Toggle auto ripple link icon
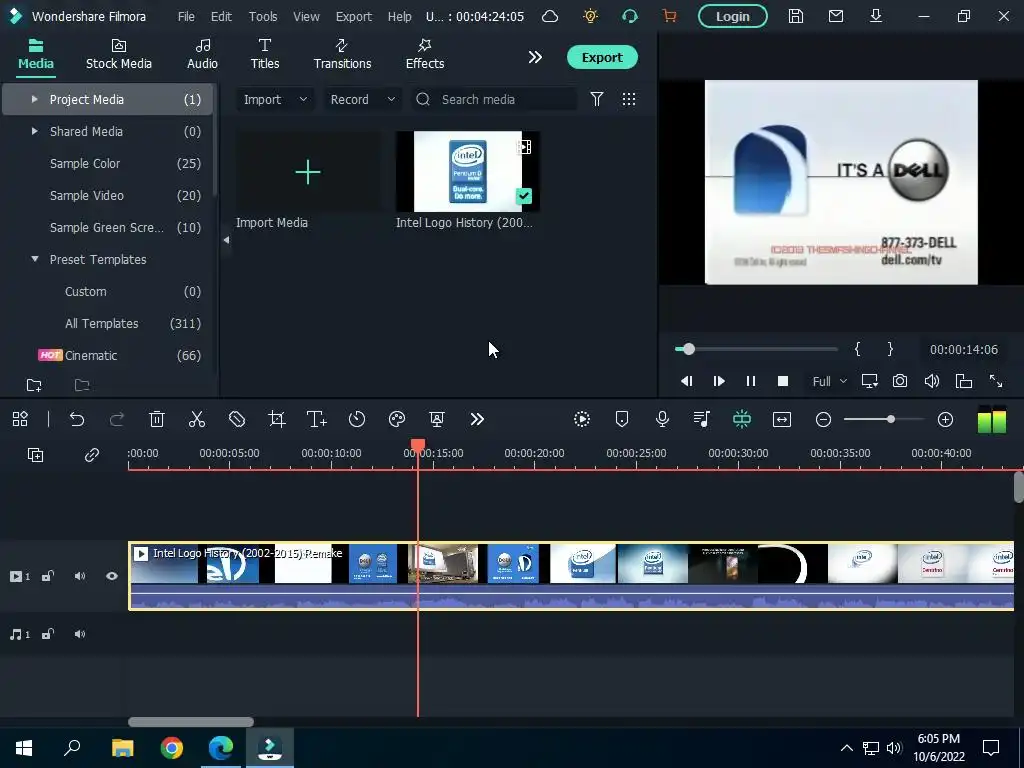 pos(91,455)
